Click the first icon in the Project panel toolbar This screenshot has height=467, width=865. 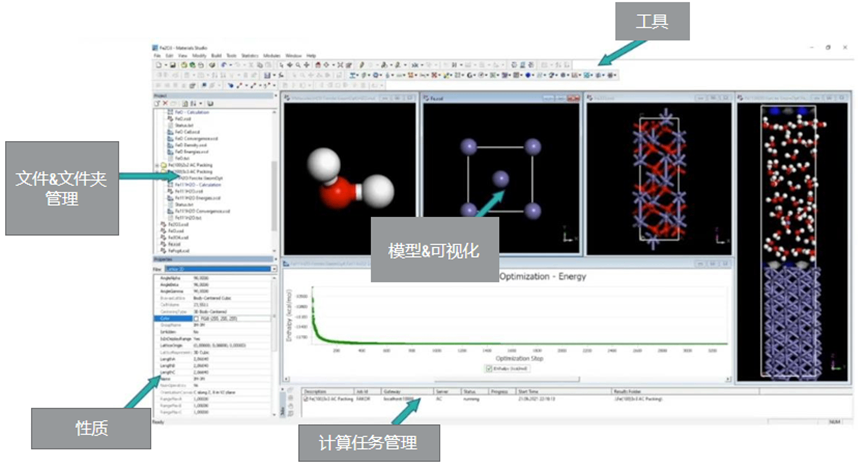point(157,103)
